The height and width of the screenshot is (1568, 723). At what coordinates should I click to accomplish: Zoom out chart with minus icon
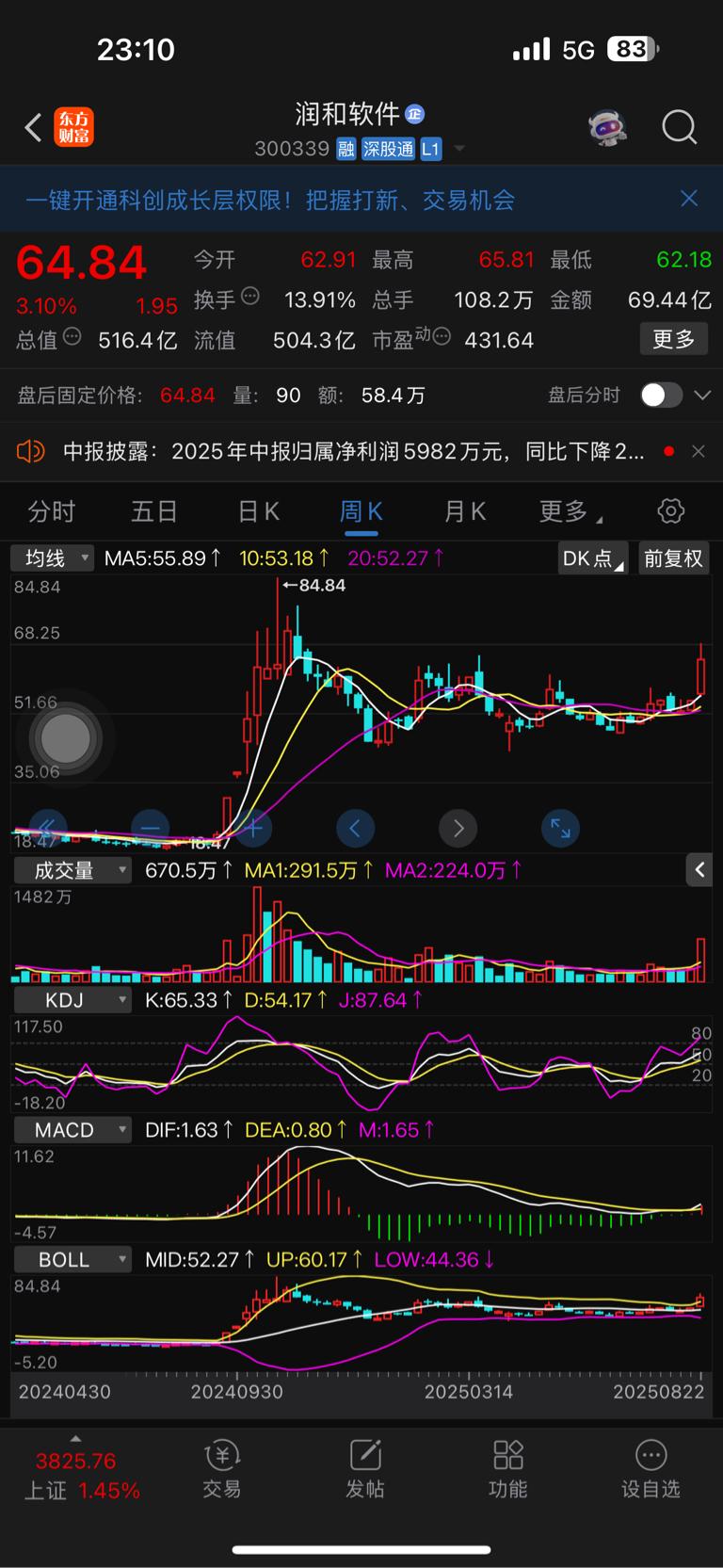[x=150, y=829]
